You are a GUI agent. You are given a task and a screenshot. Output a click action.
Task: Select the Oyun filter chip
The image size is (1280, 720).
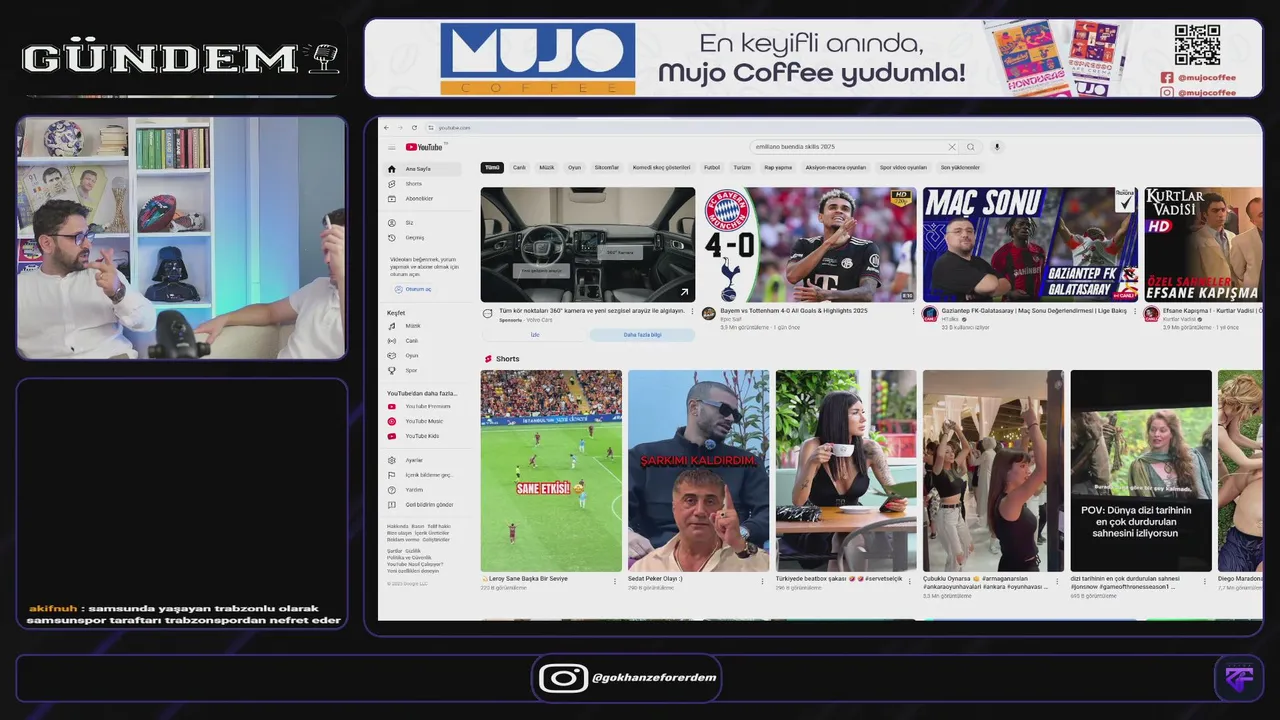pyautogui.click(x=574, y=168)
